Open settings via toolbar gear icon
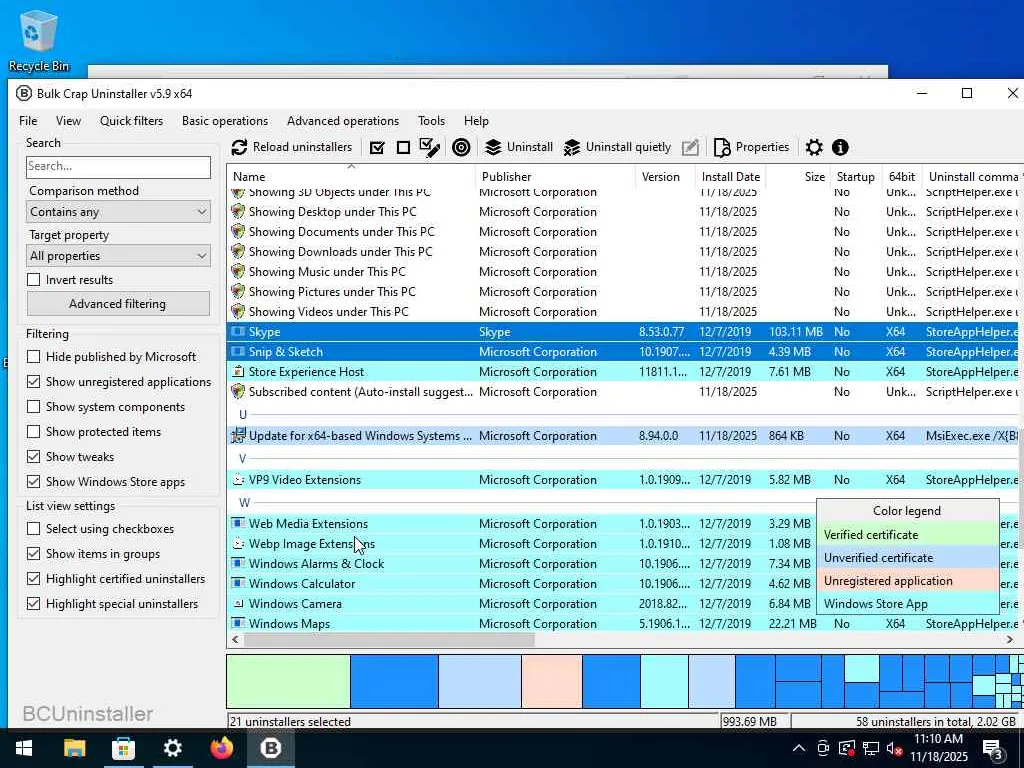 [814, 148]
